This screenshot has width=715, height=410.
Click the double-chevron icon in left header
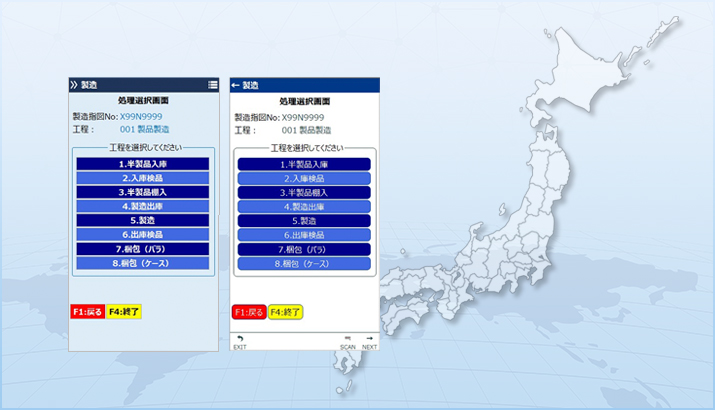(x=74, y=85)
